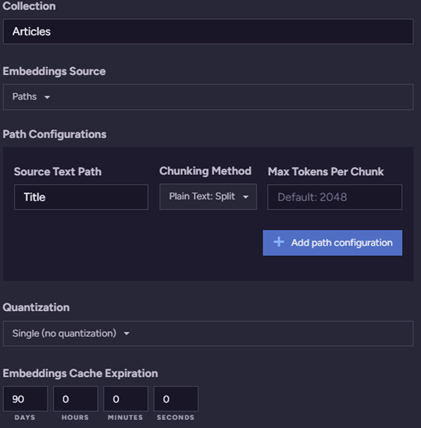
Task: Click the Chunking Method label
Action: coord(205,171)
